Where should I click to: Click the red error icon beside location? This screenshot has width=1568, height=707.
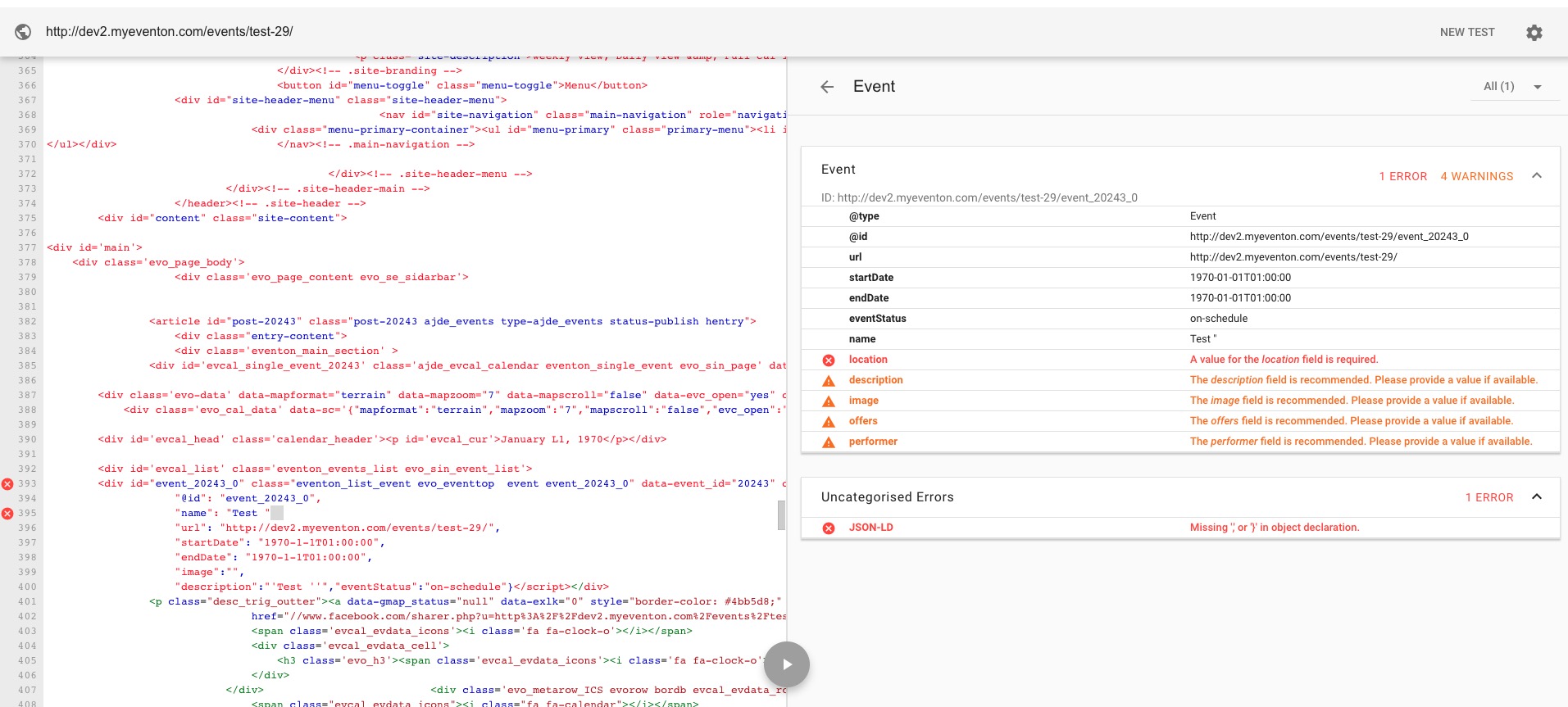[829, 360]
